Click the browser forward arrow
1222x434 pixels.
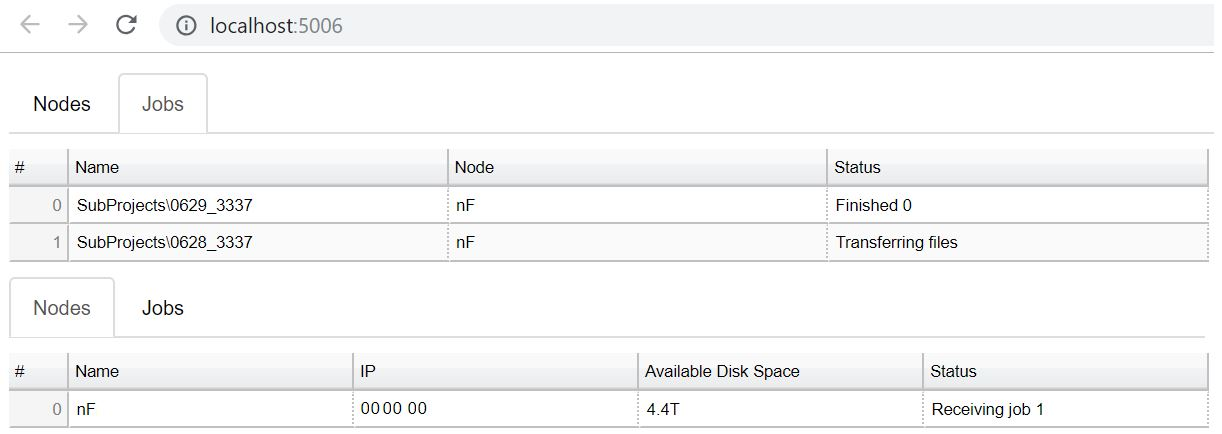[x=78, y=25]
